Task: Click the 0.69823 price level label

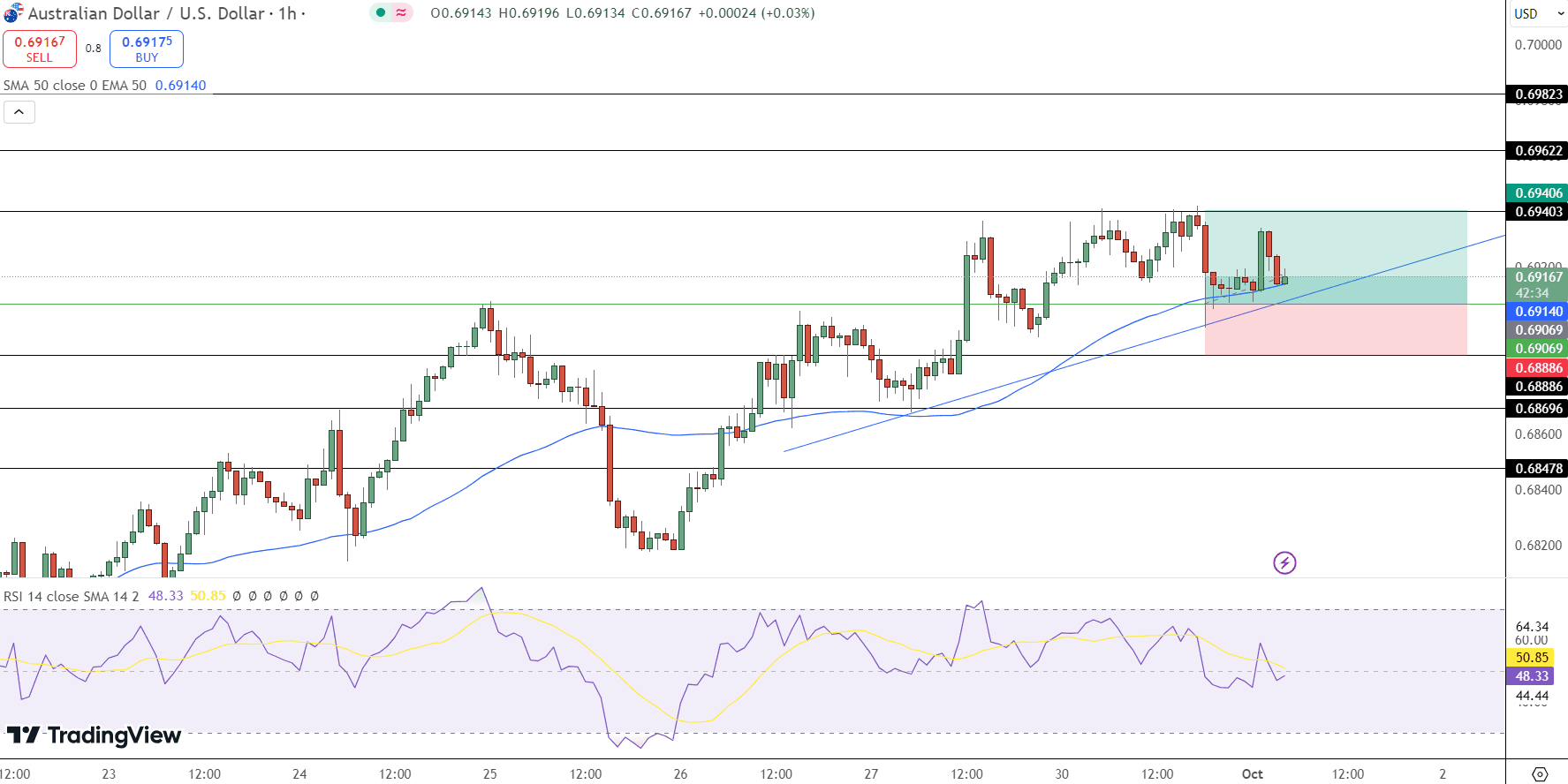Action: (x=1538, y=94)
